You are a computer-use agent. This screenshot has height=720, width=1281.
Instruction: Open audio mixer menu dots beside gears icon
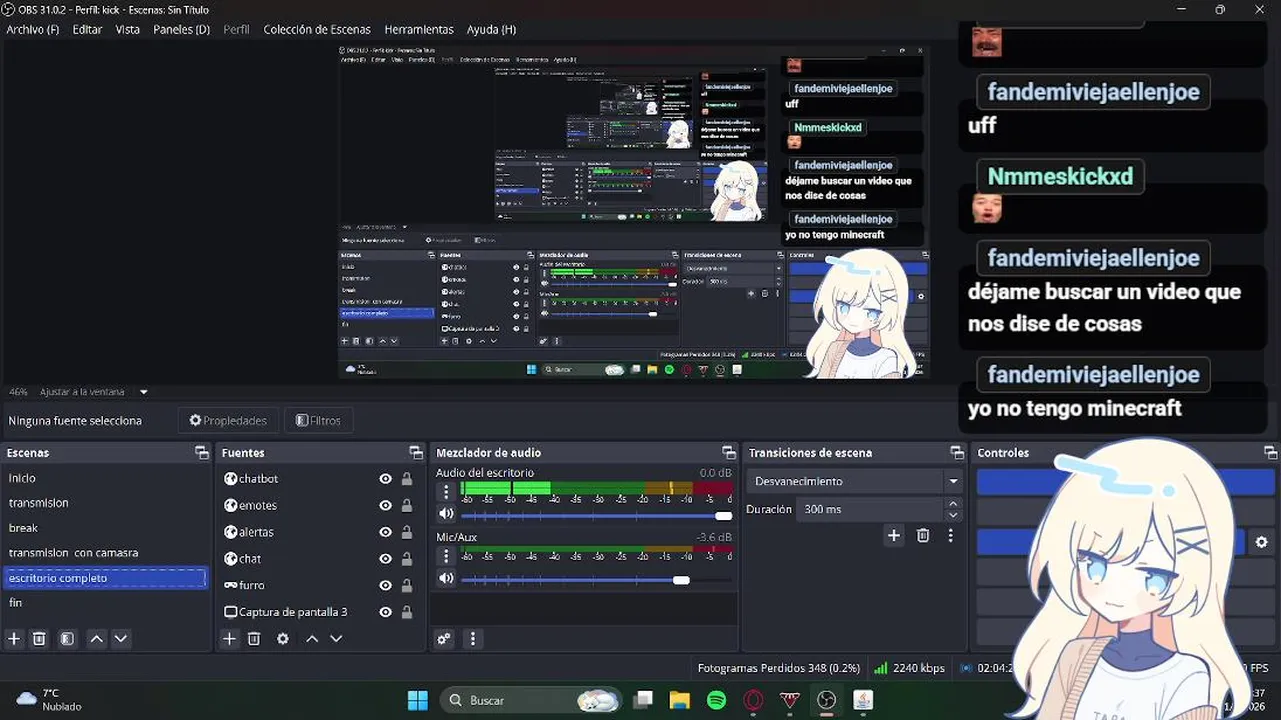(473, 639)
